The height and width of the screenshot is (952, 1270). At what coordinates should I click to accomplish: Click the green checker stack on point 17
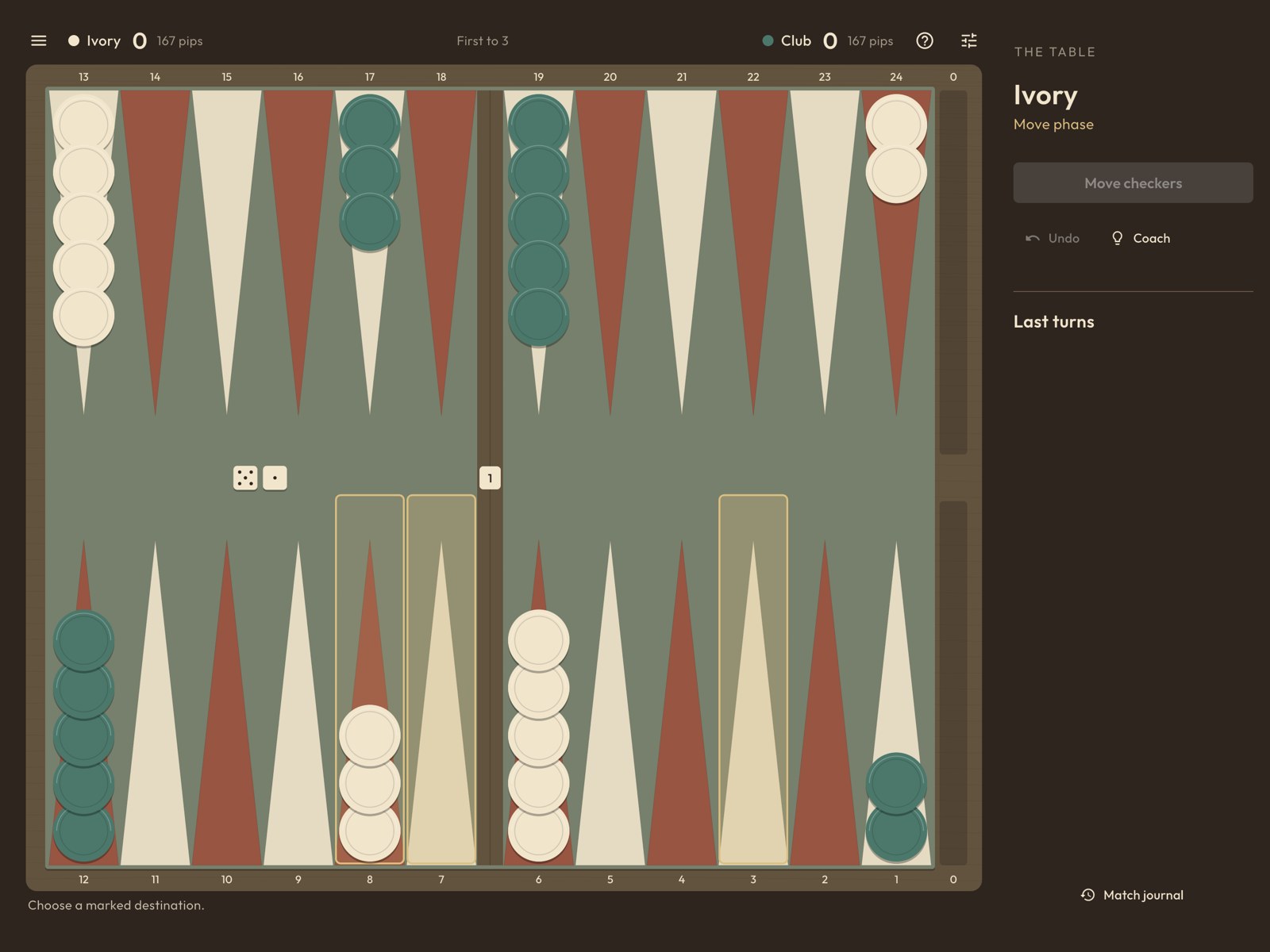click(x=370, y=172)
